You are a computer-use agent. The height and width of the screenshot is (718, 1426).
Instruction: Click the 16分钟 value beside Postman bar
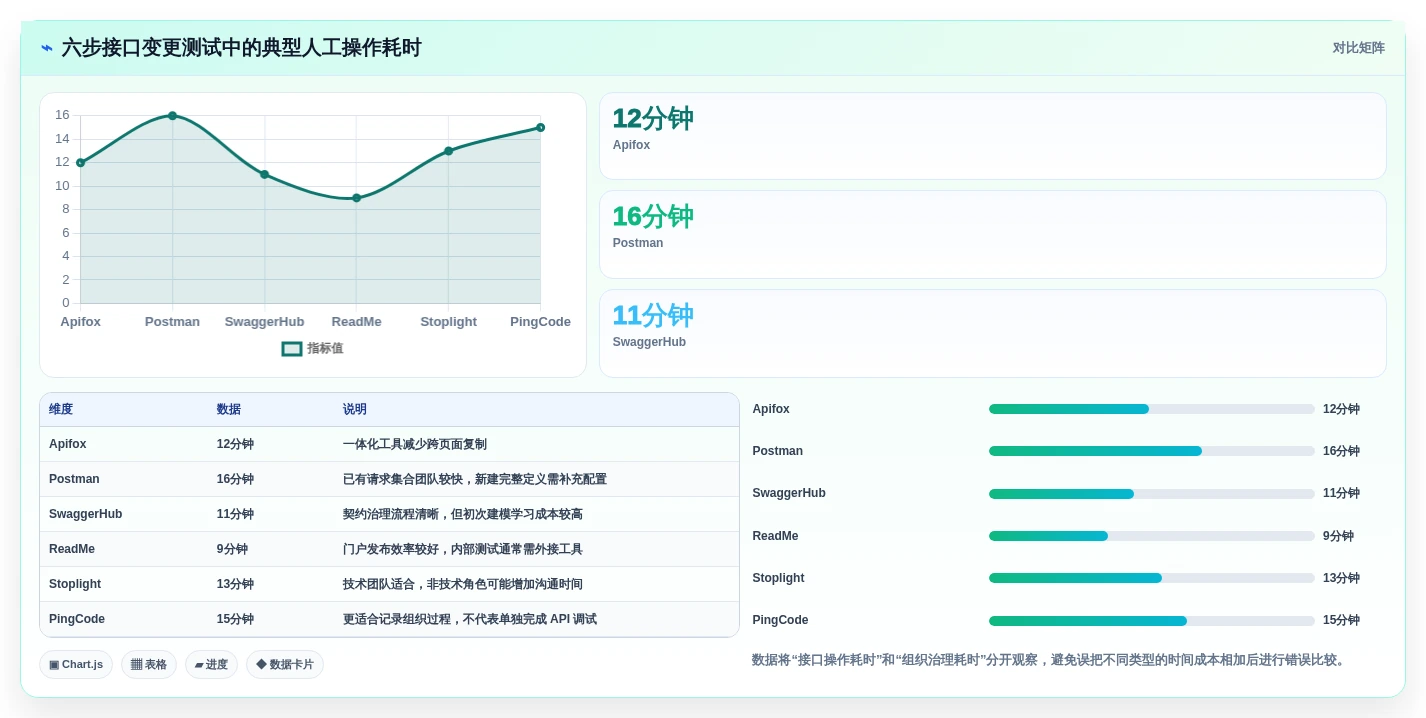(1341, 451)
